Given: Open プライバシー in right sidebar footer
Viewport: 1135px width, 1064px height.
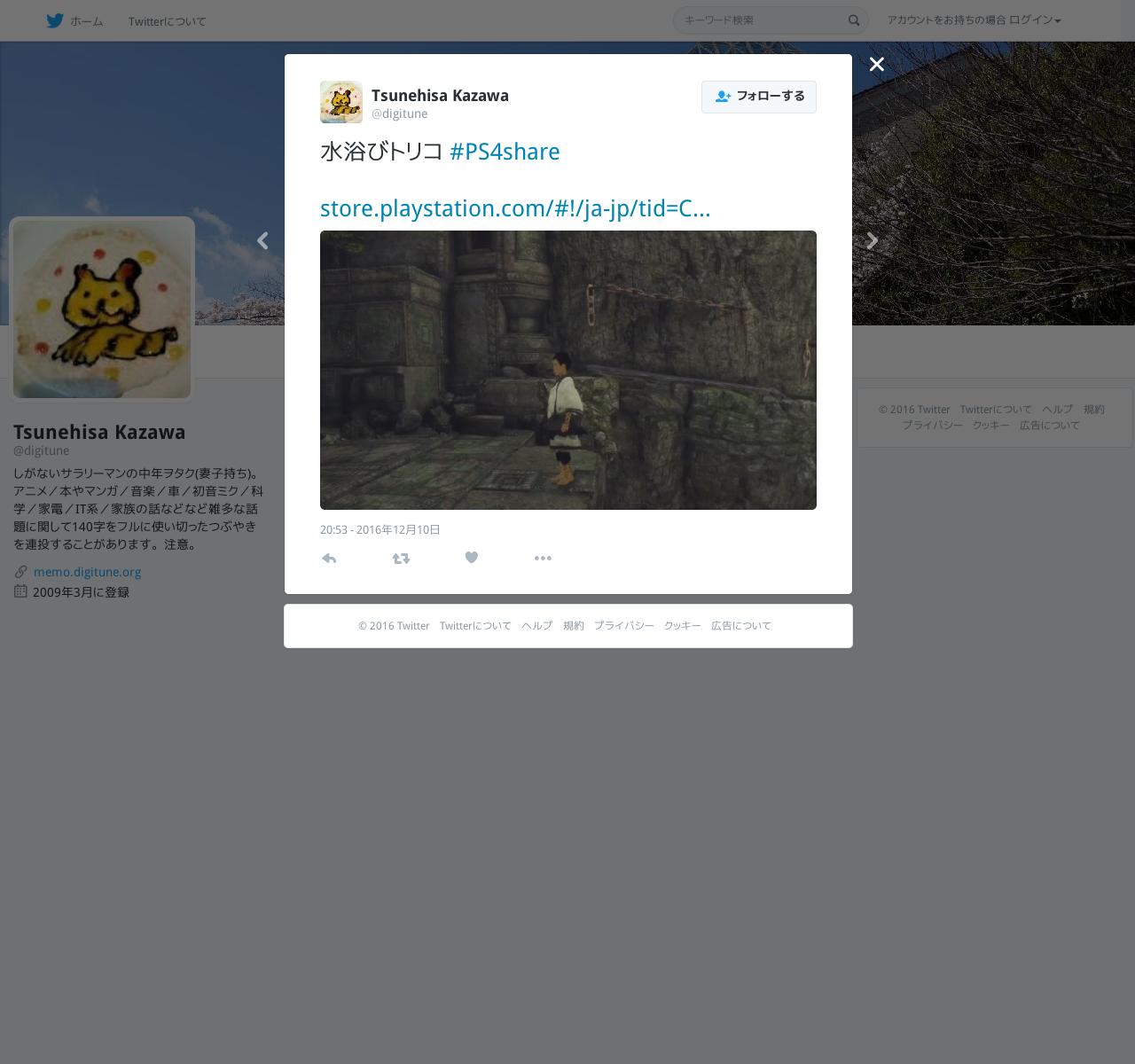Looking at the screenshot, I should 932,425.
